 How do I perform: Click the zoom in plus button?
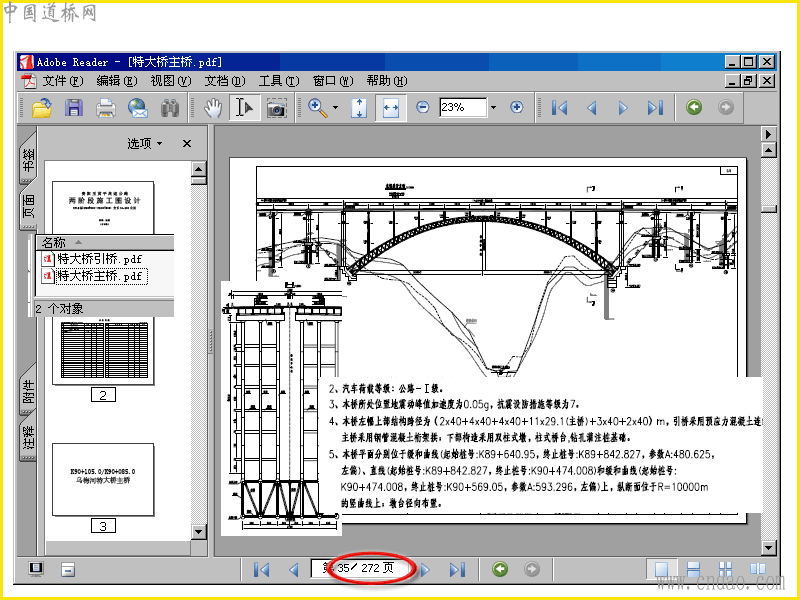tap(517, 107)
